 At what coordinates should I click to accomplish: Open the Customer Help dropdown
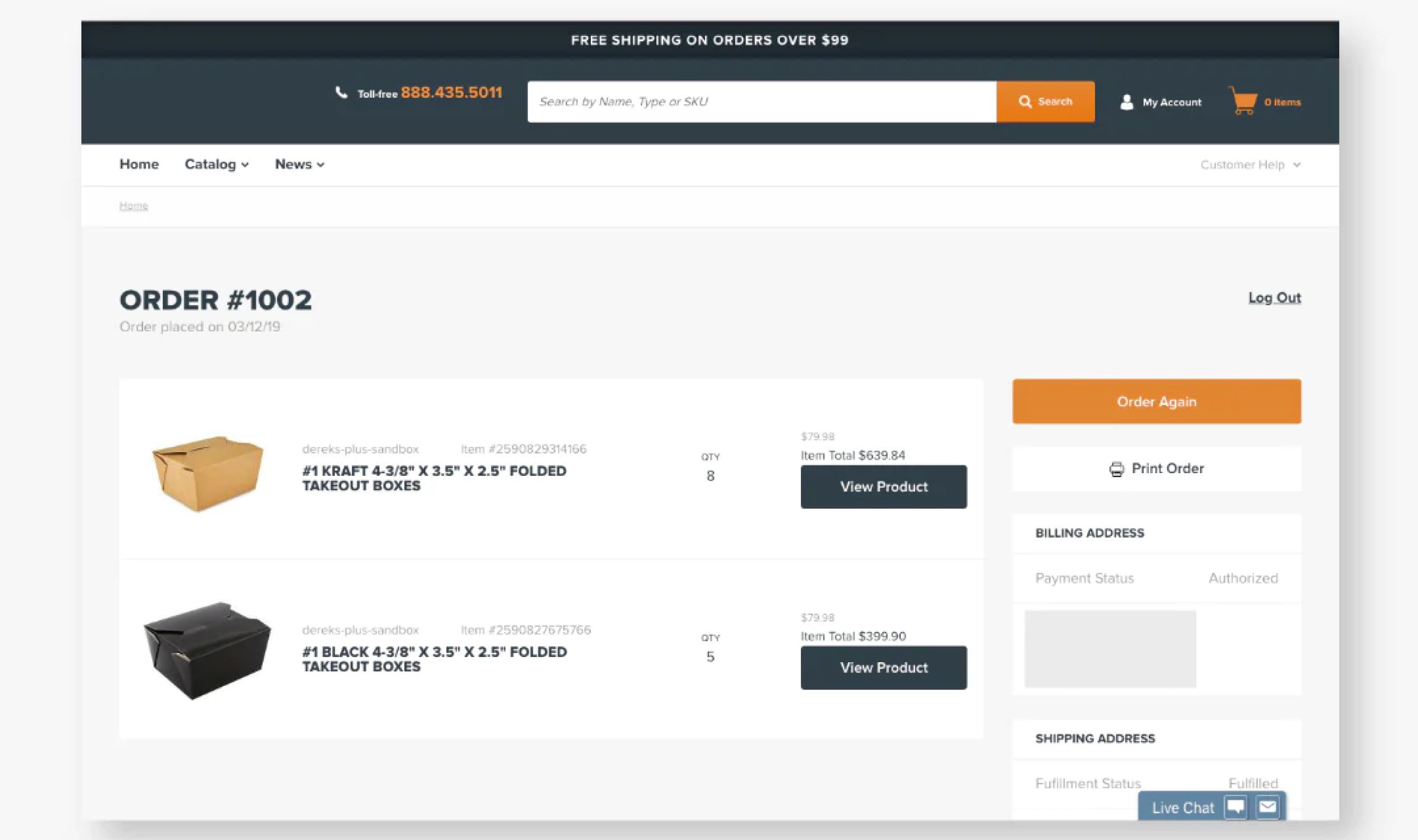click(x=1250, y=165)
